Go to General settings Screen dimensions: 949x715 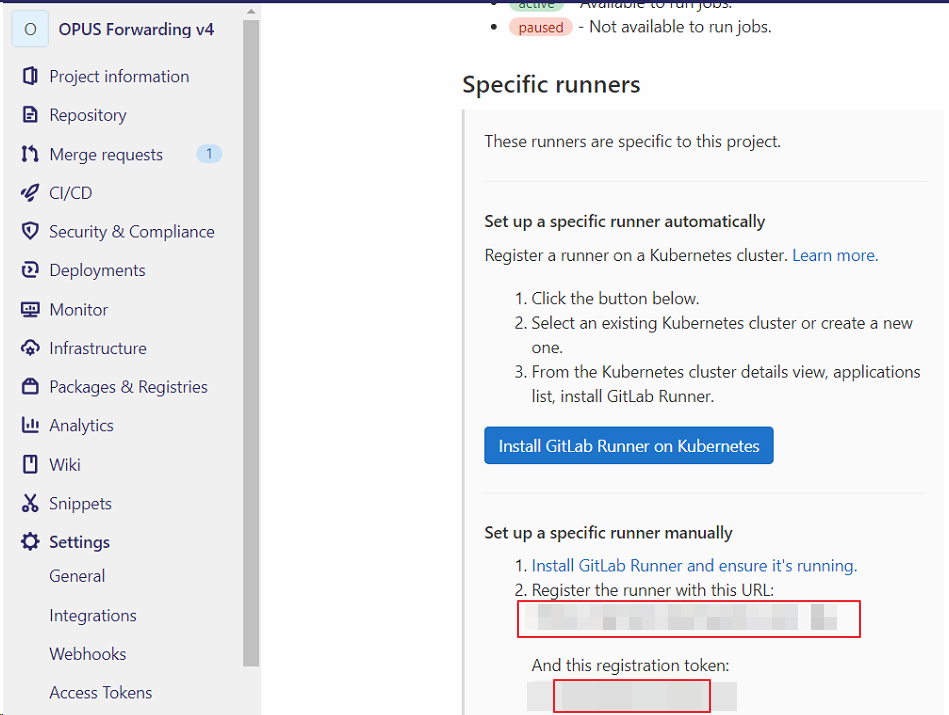tap(77, 576)
